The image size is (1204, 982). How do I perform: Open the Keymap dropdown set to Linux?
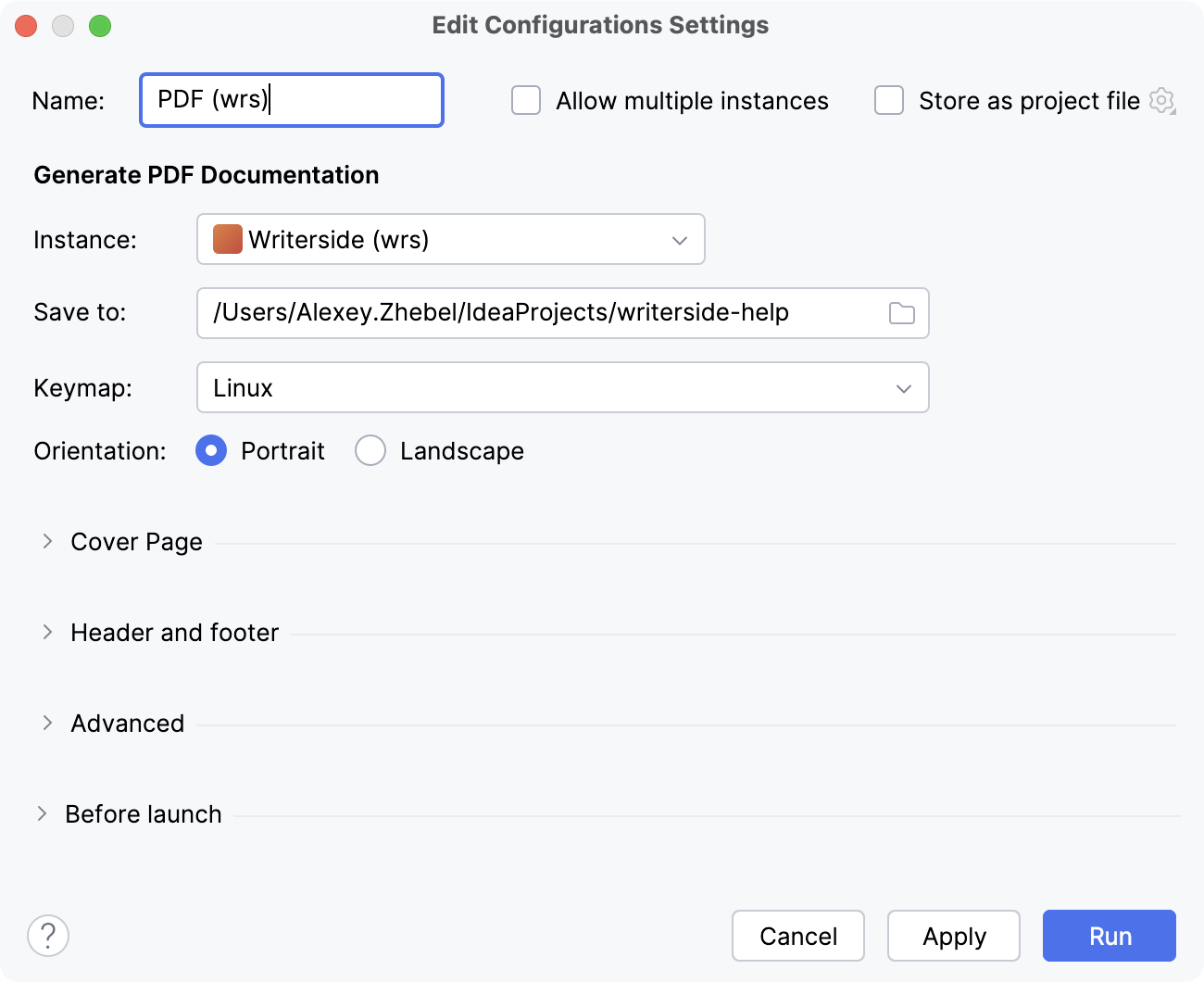click(x=563, y=388)
